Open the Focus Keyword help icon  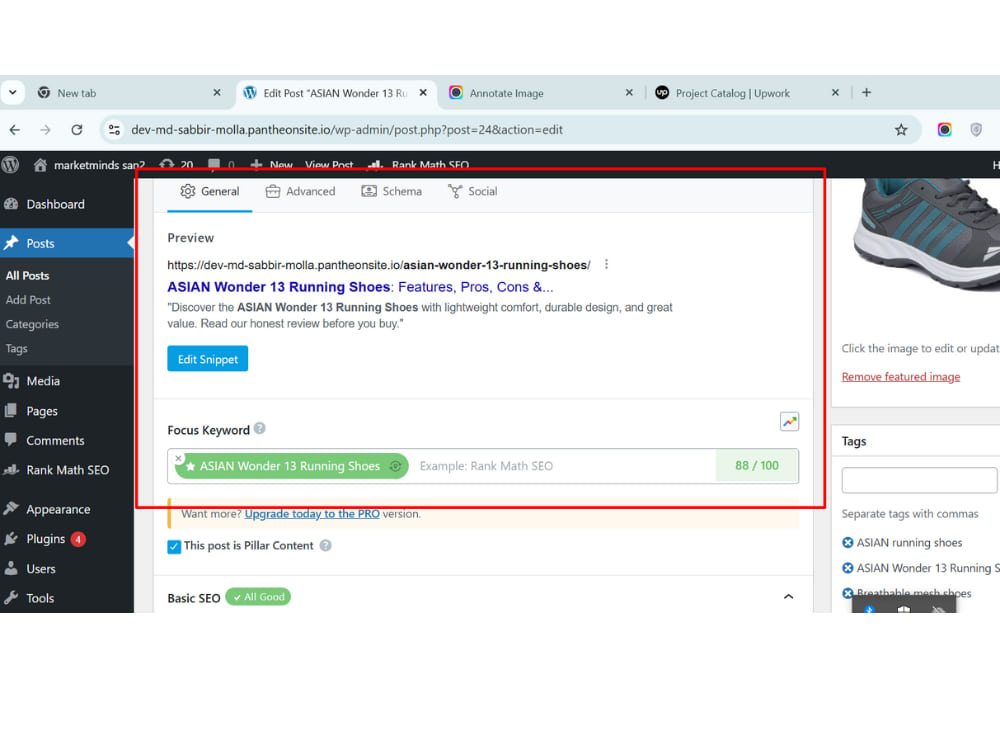click(x=260, y=429)
